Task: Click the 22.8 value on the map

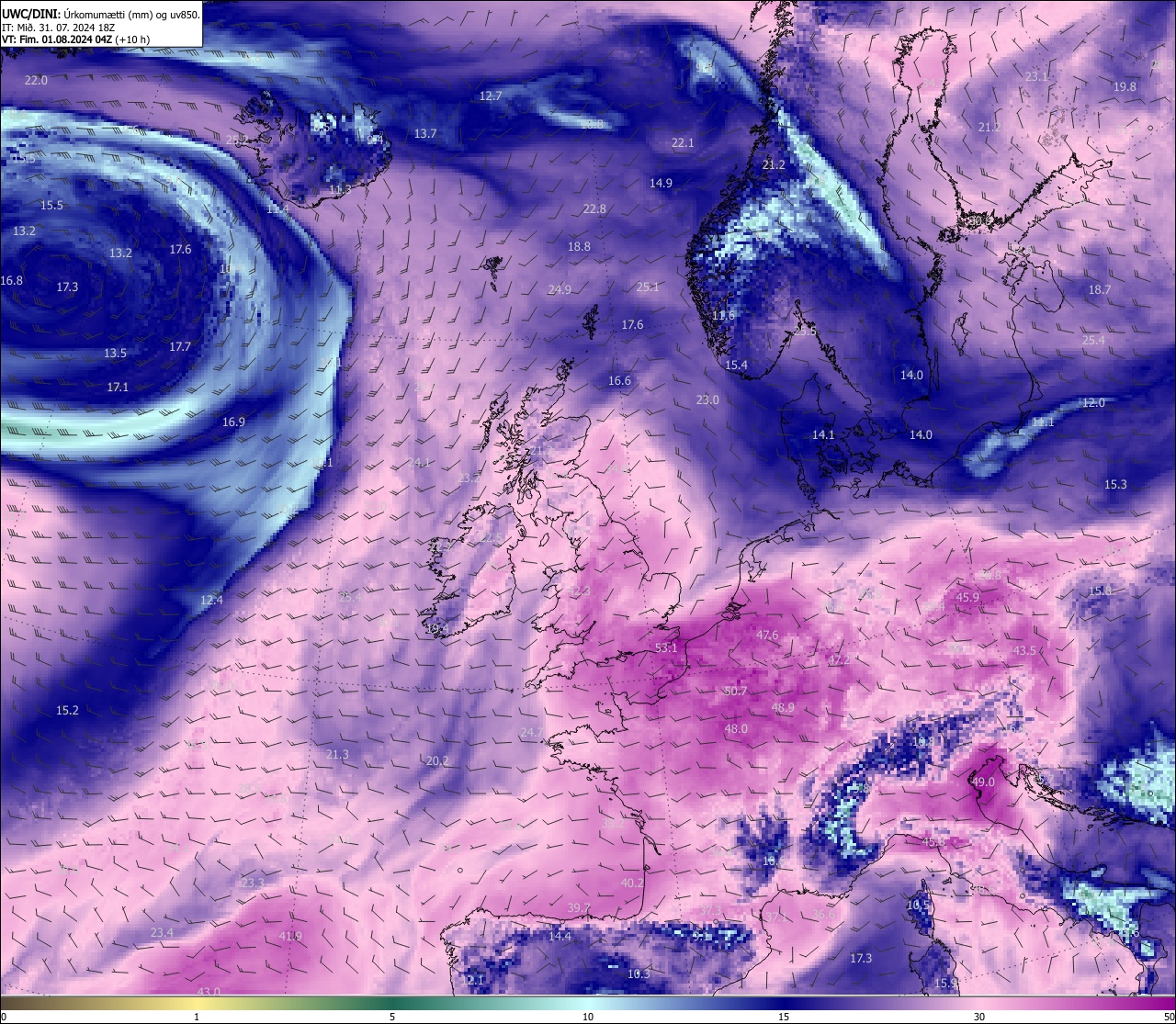Action: (594, 209)
